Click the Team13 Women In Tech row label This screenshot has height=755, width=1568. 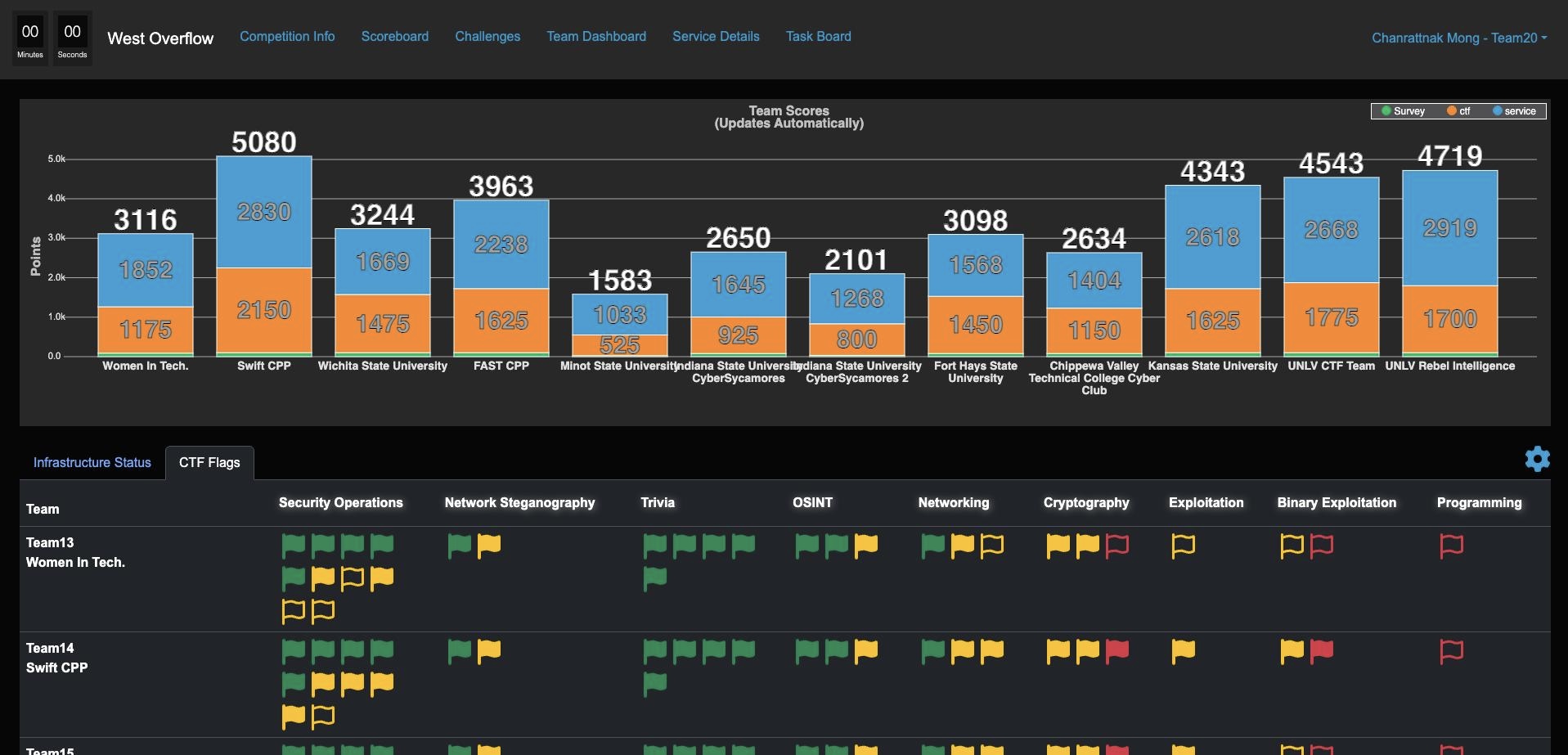click(75, 552)
